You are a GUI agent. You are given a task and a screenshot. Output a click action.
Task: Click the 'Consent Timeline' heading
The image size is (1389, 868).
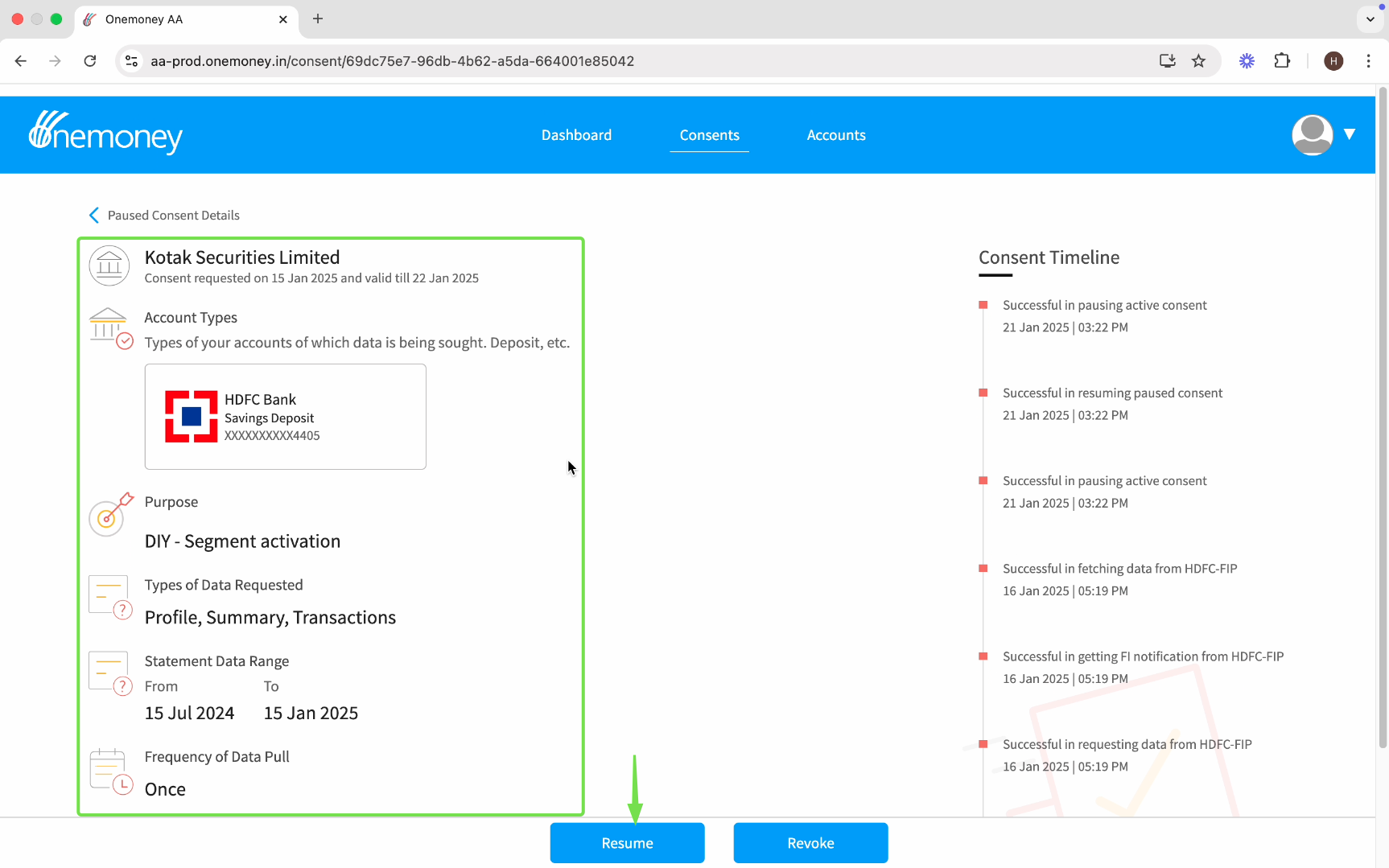tap(1049, 257)
